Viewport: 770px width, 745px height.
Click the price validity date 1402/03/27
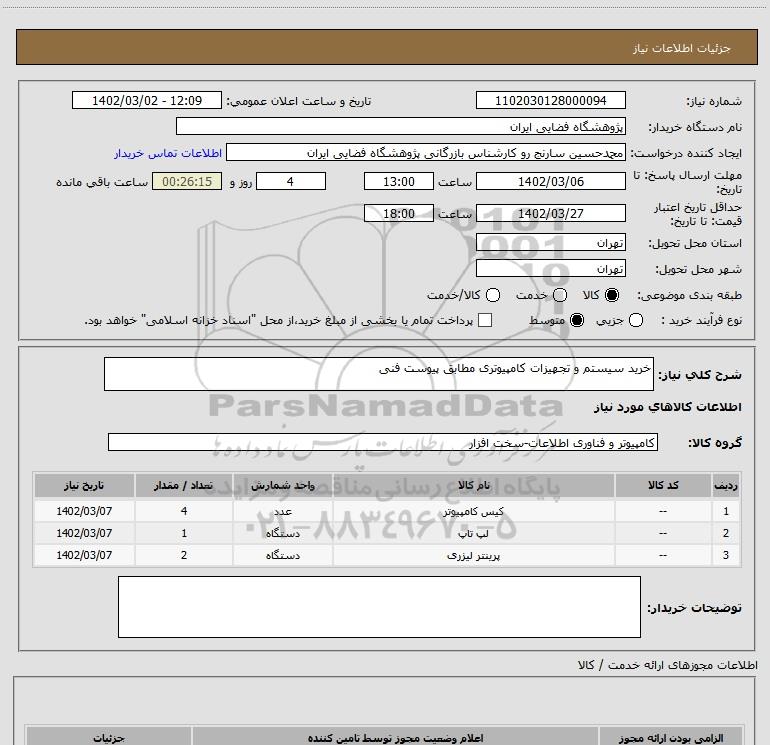(550, 213)
